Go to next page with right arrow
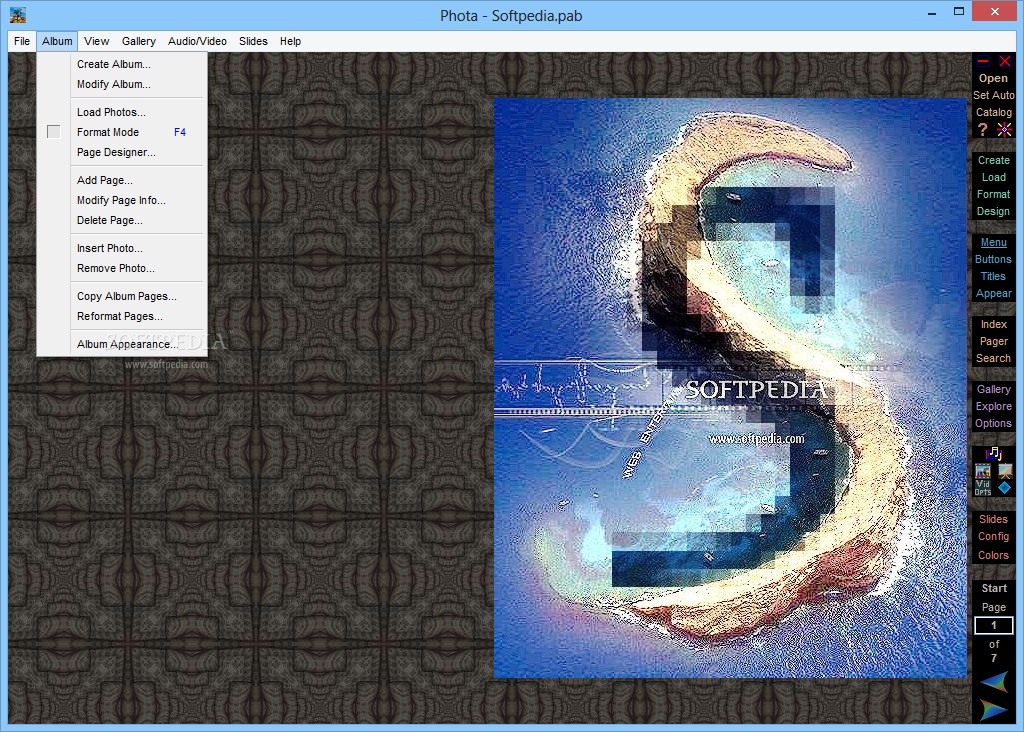The height and width of the screenshot is (732, 1024). point(993,709)
